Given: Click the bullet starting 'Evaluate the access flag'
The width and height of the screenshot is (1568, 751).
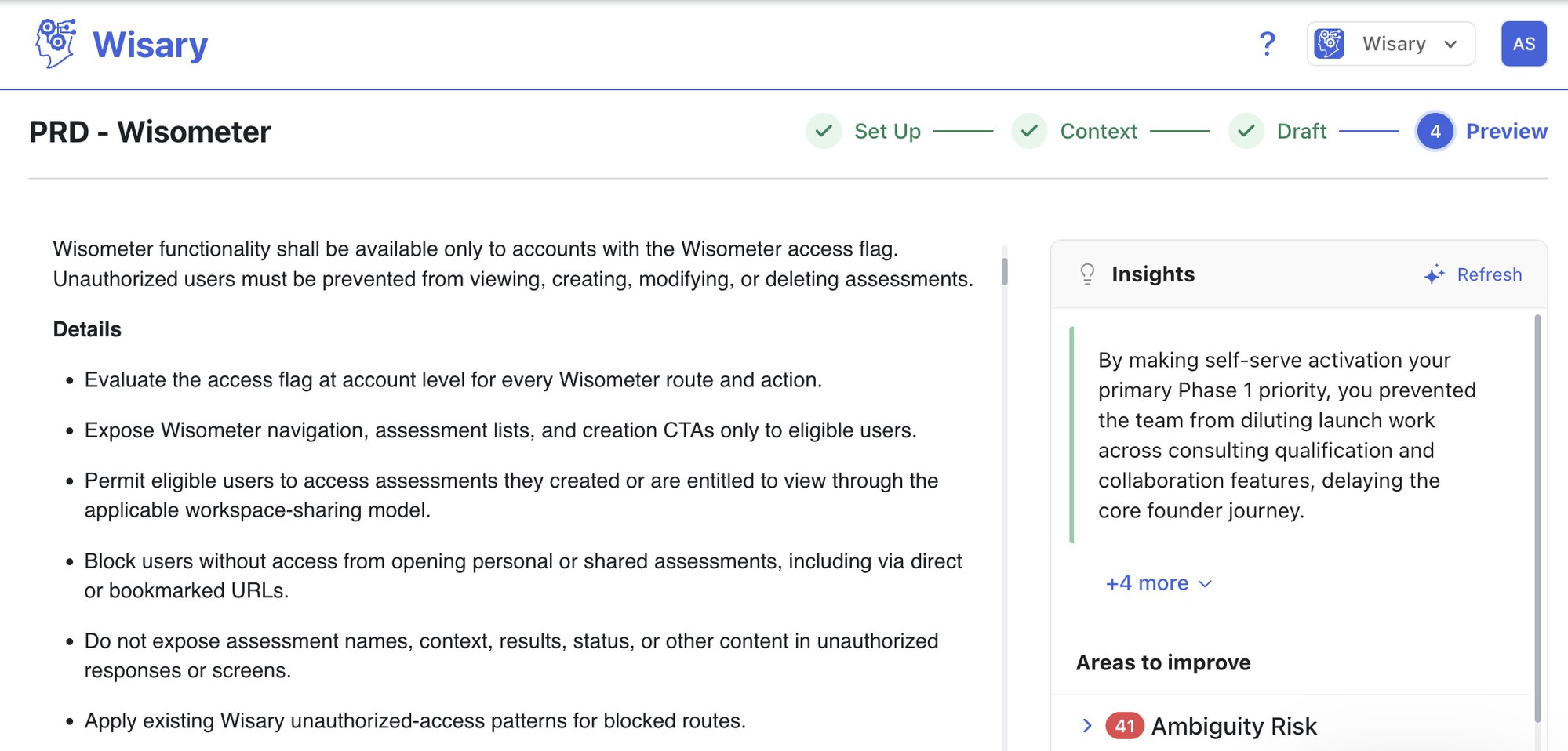Looking at the screenshot, I should 453,380.
